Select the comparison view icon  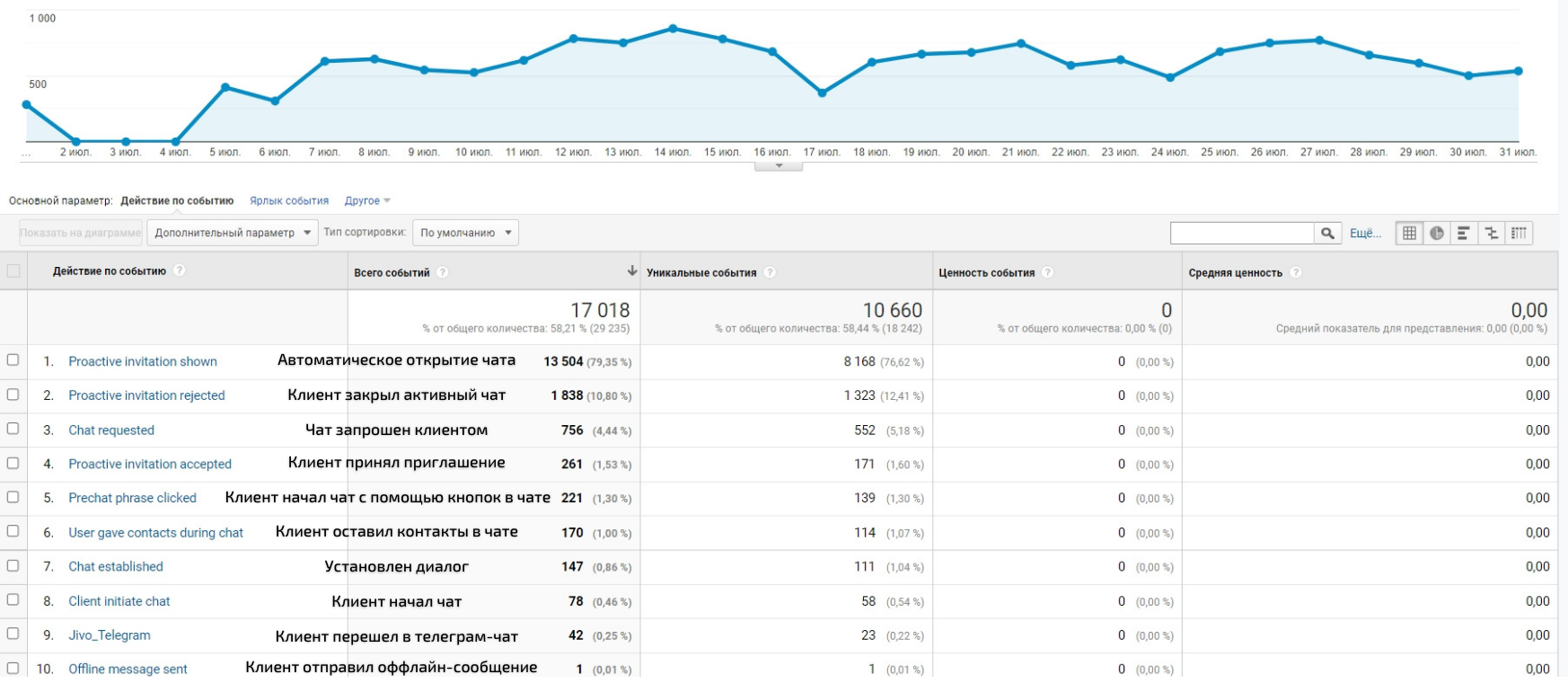pyautogui.click(x=1492, y=234)
